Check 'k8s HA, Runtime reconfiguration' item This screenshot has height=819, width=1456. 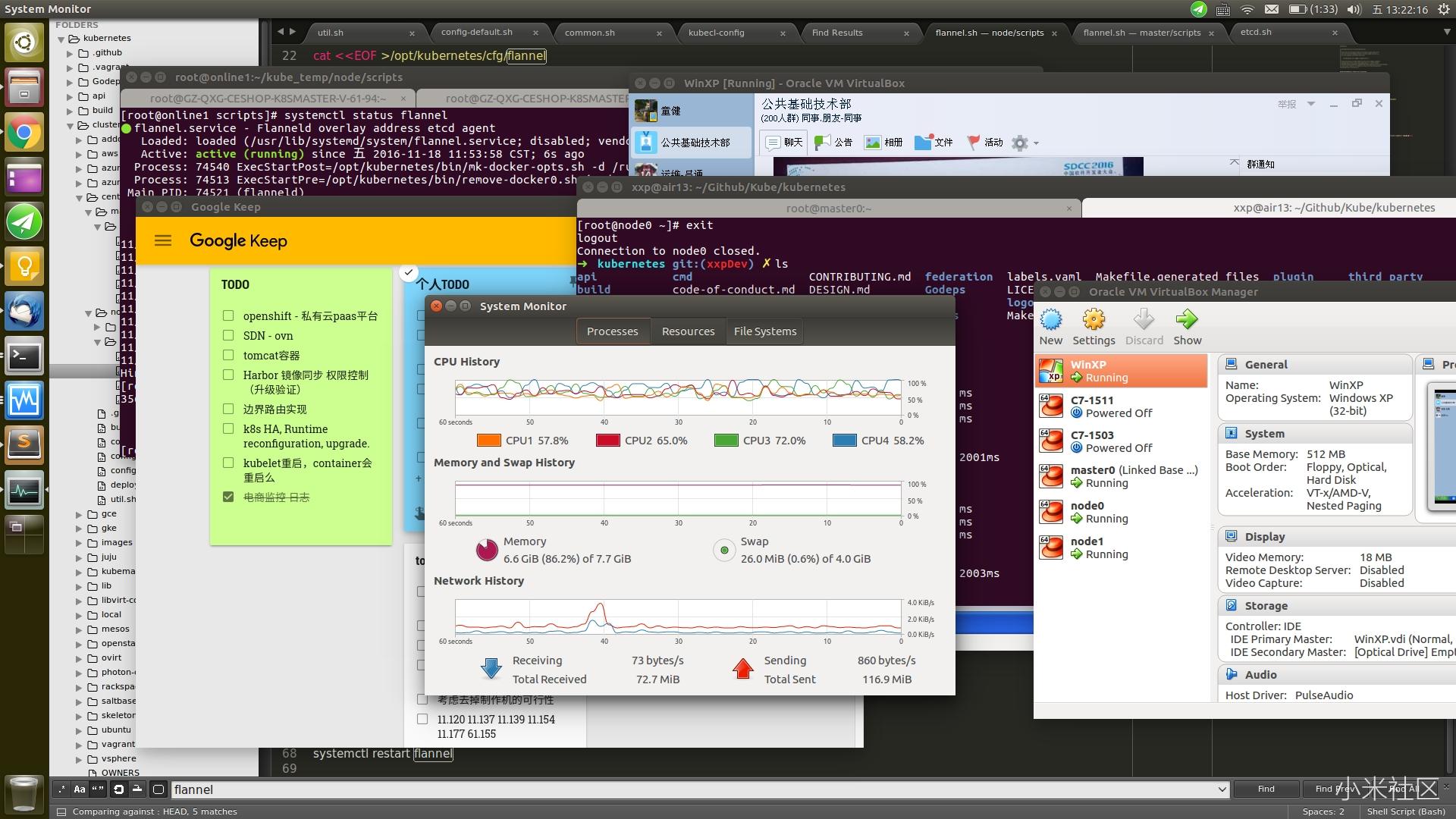click(228, 428)
